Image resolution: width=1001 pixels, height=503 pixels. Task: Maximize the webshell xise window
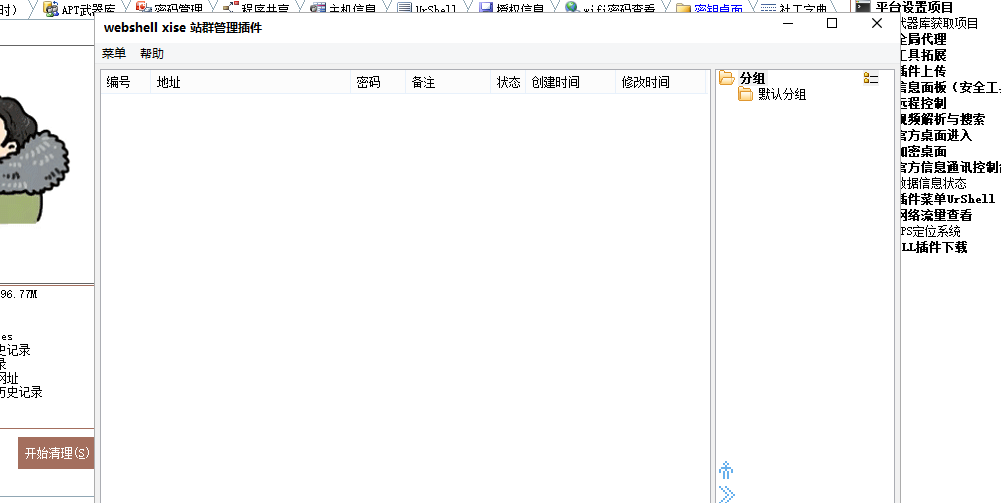[x=832, y=24]
